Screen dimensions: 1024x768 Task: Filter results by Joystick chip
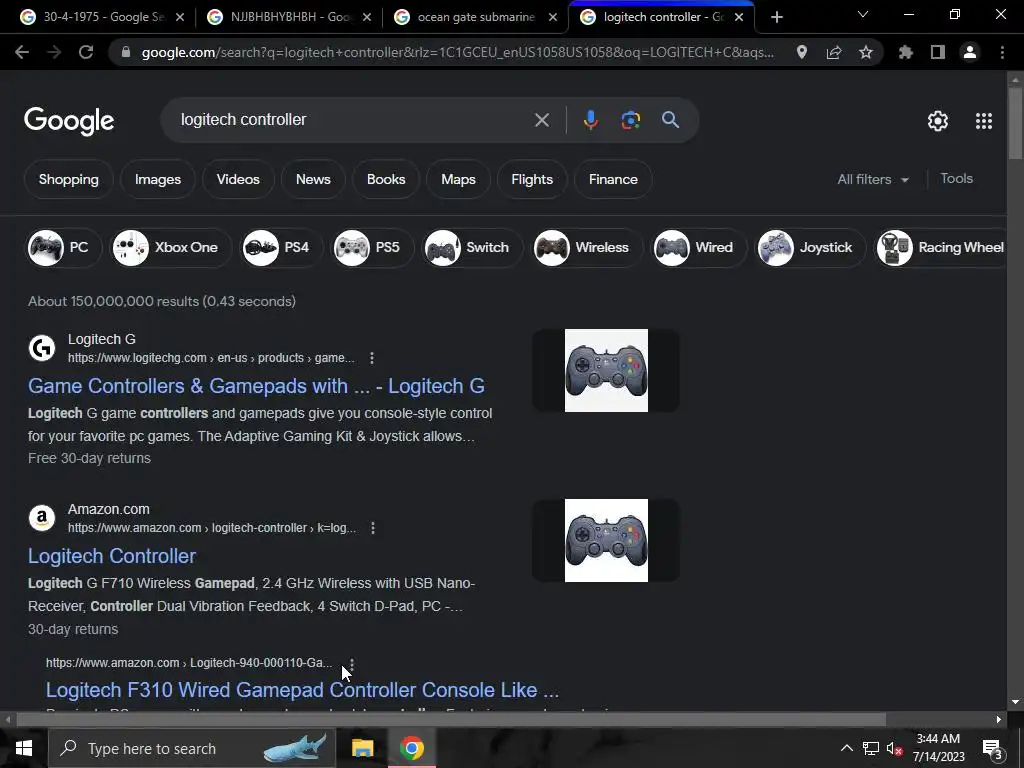click(x=810, y=248)
